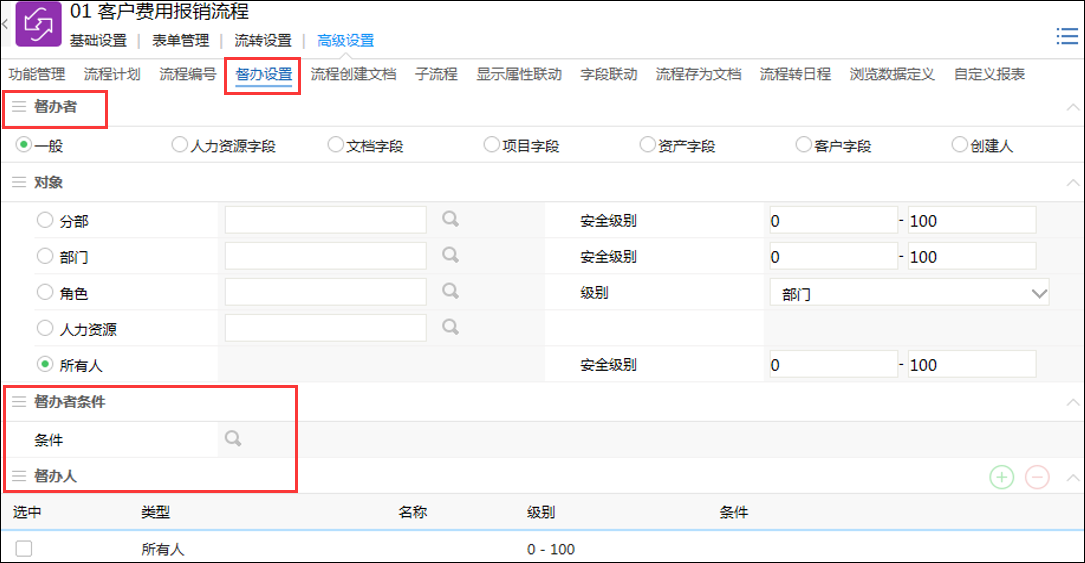Open the 表单管理 tab
Screen dimensions: 1085x563
point(181,41)
